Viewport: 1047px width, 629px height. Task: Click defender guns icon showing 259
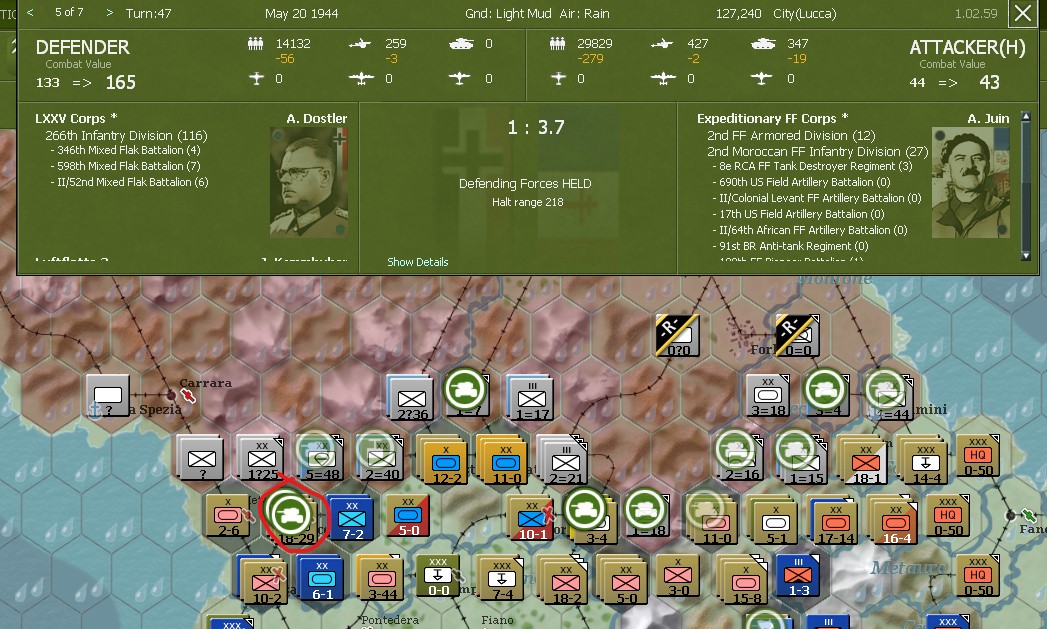click(x=359, y=44)
